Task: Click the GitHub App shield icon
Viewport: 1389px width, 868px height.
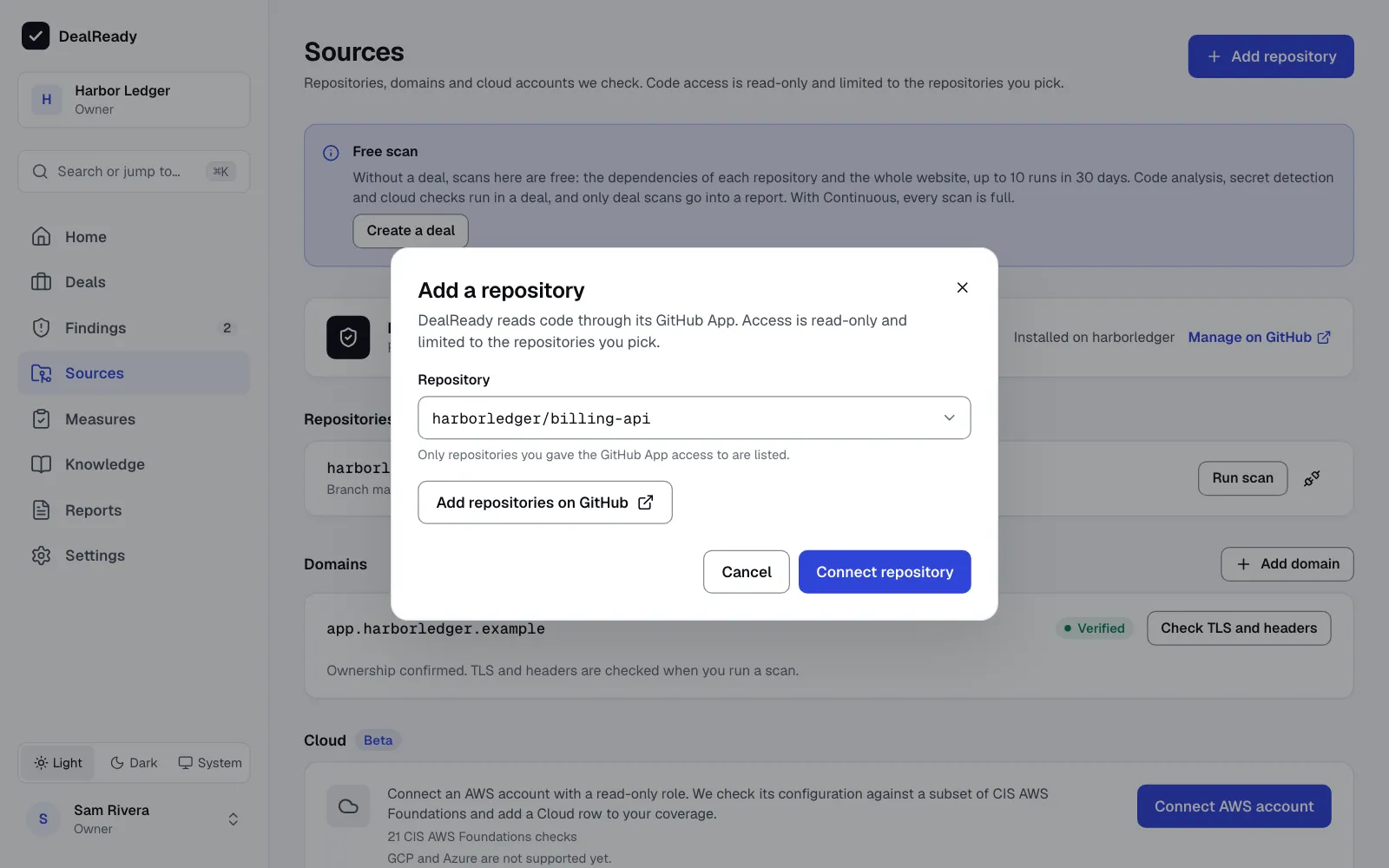Action: coord(348,338)
